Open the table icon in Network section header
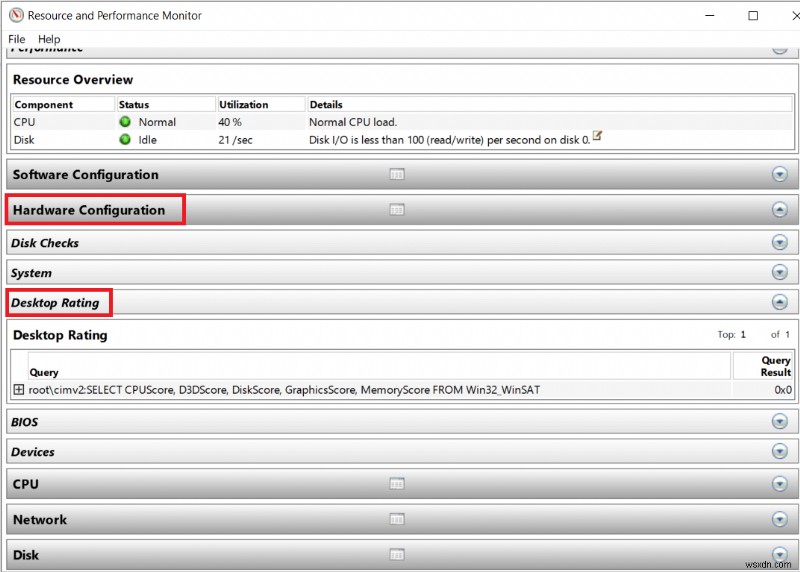 coord(397,519)
